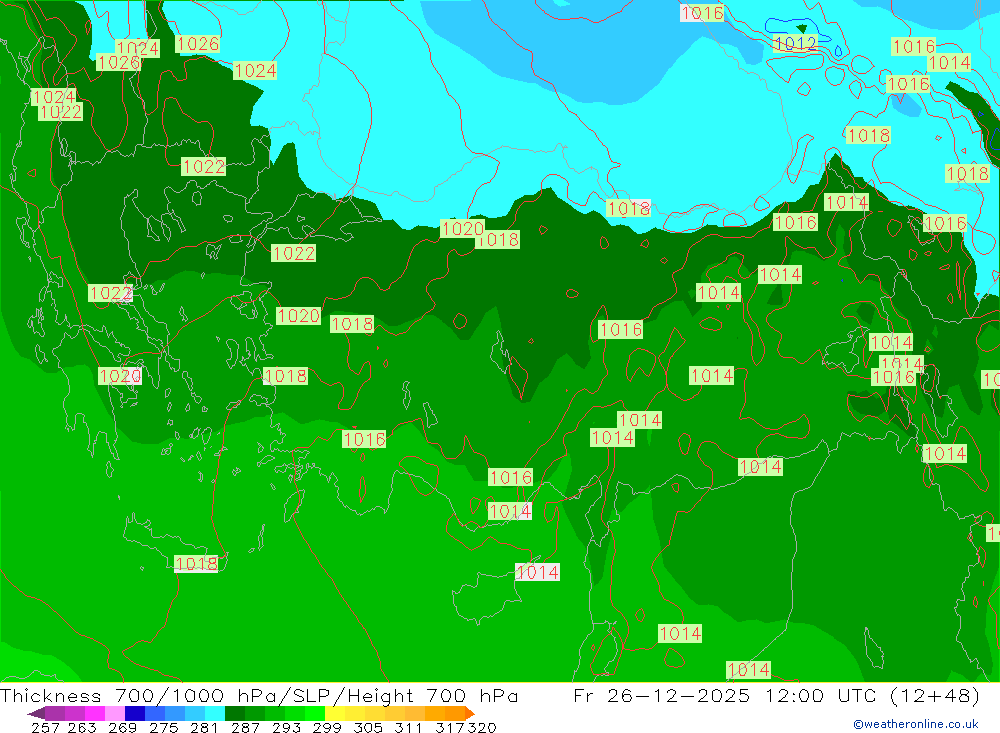Click the 287 legend value

pos(245,727)
